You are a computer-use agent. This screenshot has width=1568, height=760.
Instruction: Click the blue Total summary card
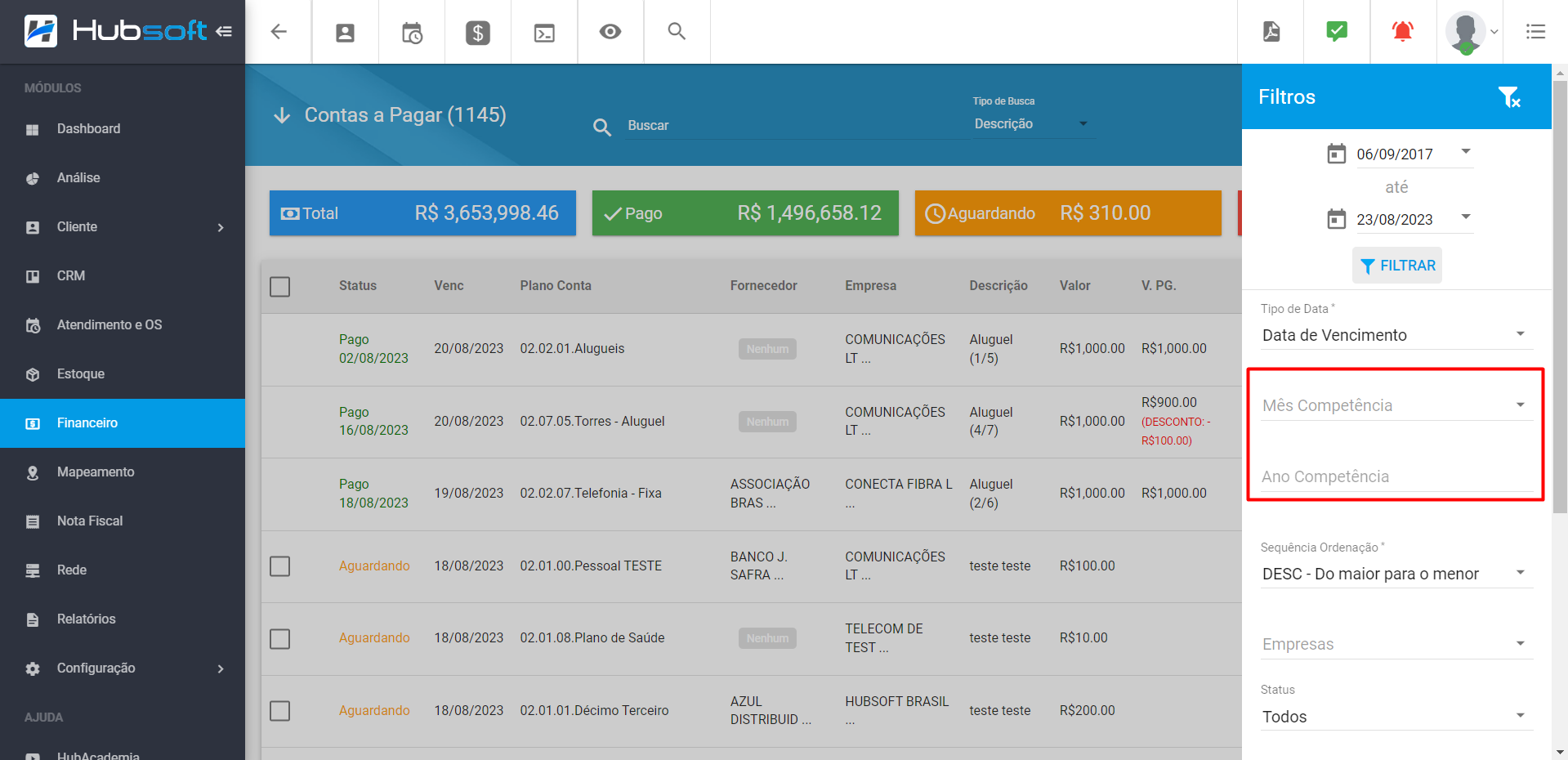422,213
